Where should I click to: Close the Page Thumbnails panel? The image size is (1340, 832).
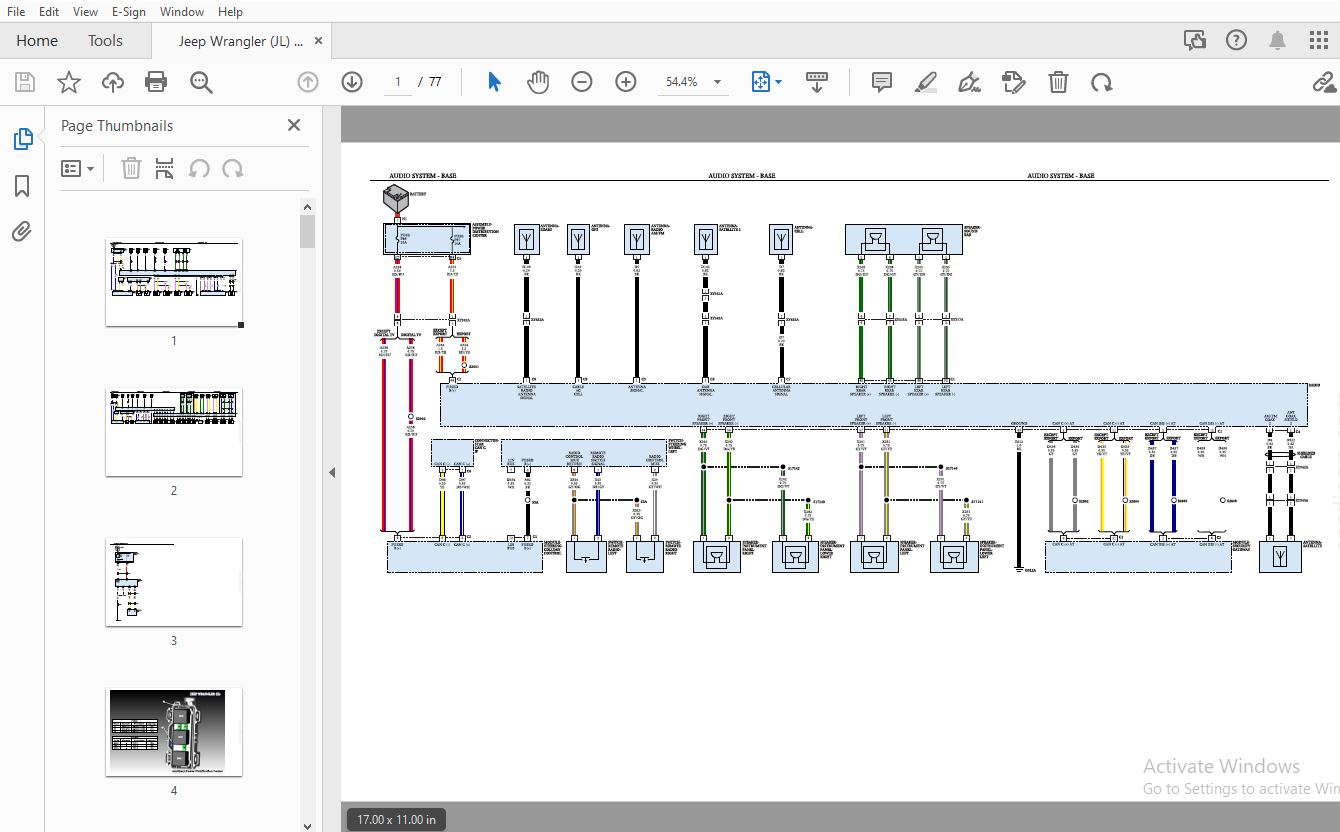294,125
